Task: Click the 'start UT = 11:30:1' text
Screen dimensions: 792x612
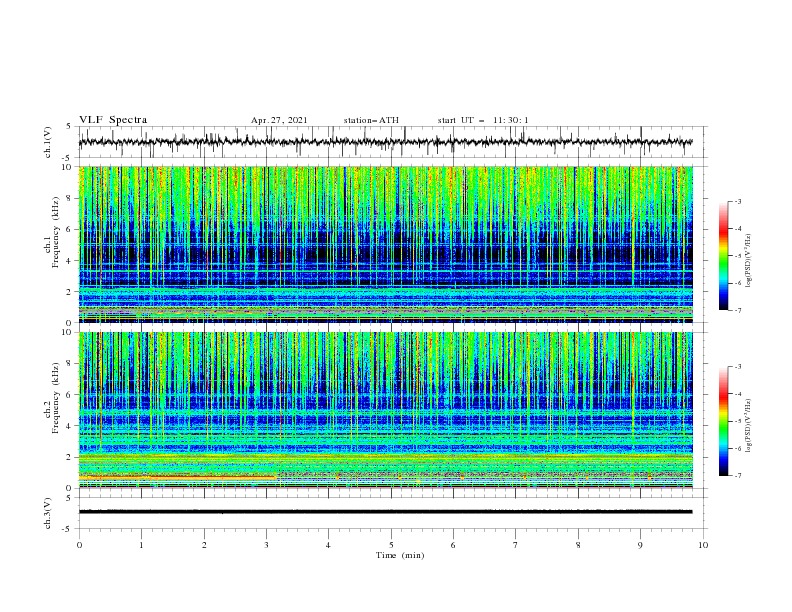Action: click(x=483, y=120)
